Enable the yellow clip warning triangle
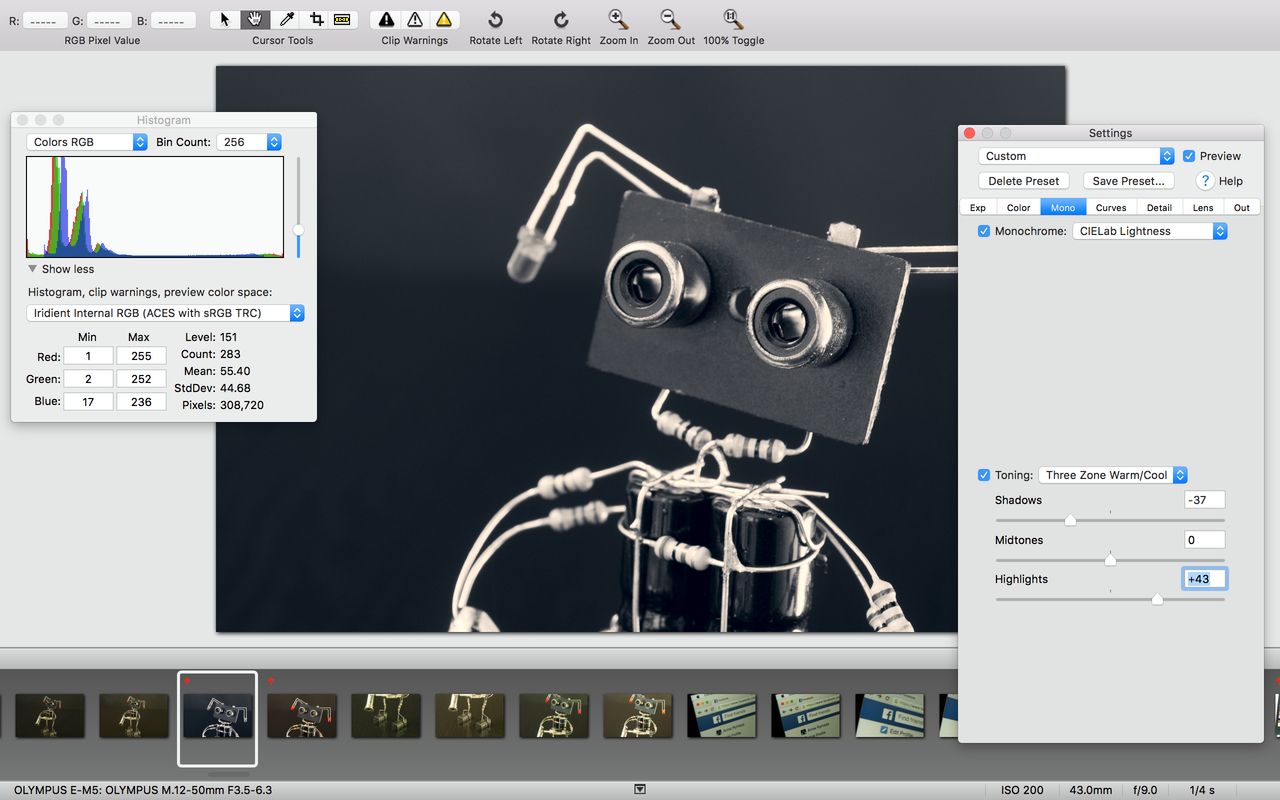 coord(444,19)
